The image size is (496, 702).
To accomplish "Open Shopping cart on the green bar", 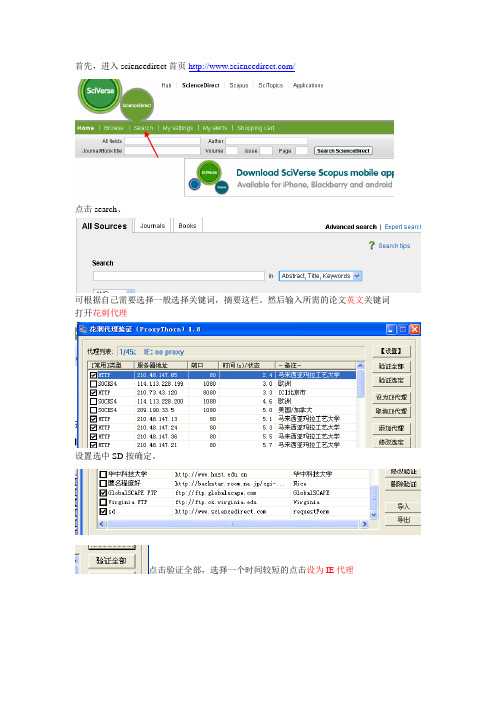I will 256,128.
